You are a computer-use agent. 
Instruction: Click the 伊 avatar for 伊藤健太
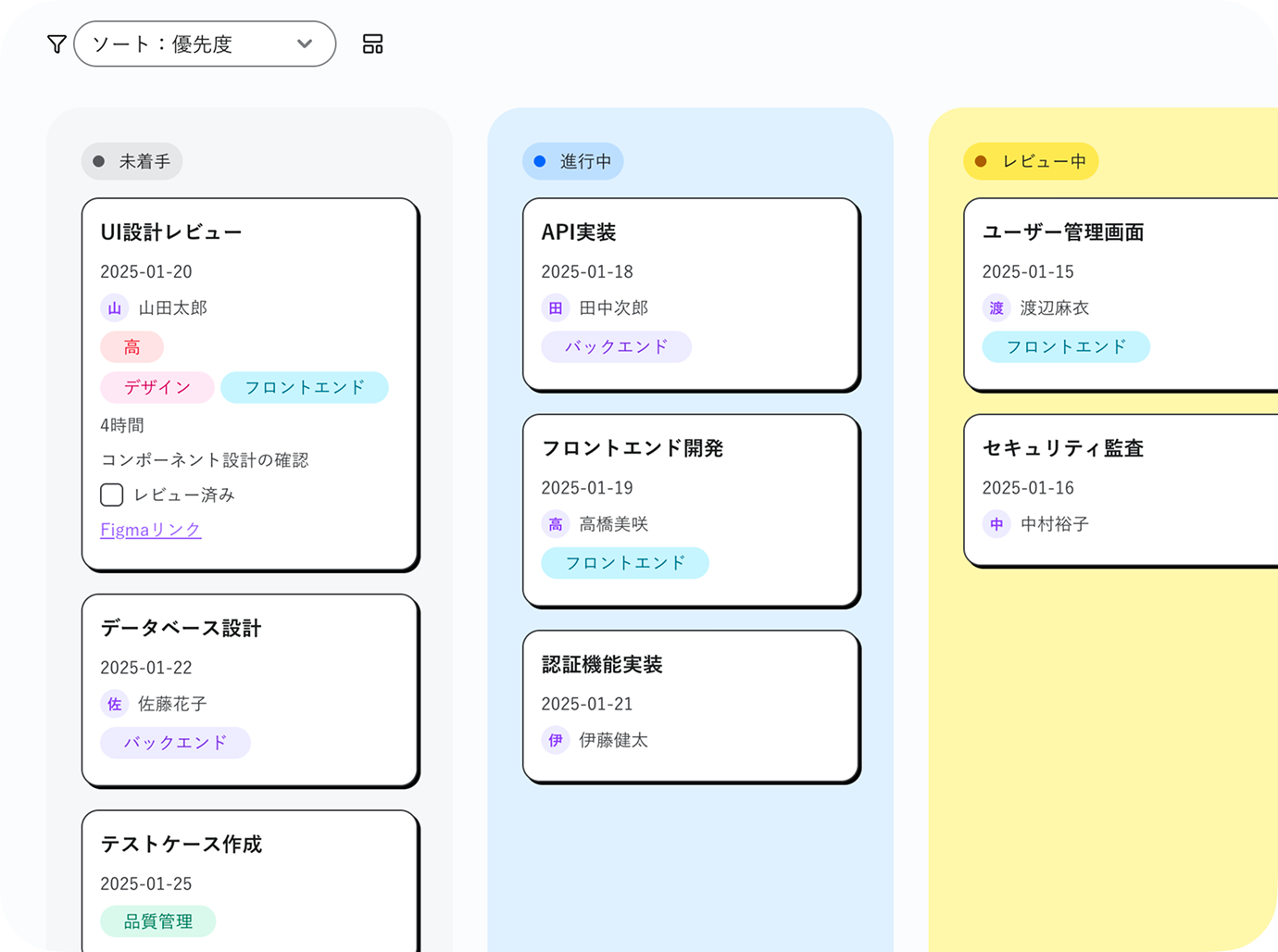point(555,740)
